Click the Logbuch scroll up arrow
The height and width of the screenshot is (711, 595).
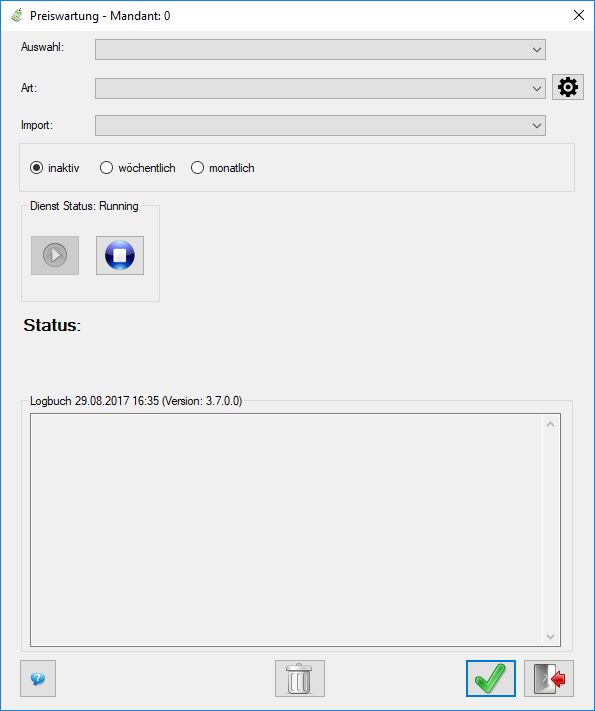click(x=551, y=424)
